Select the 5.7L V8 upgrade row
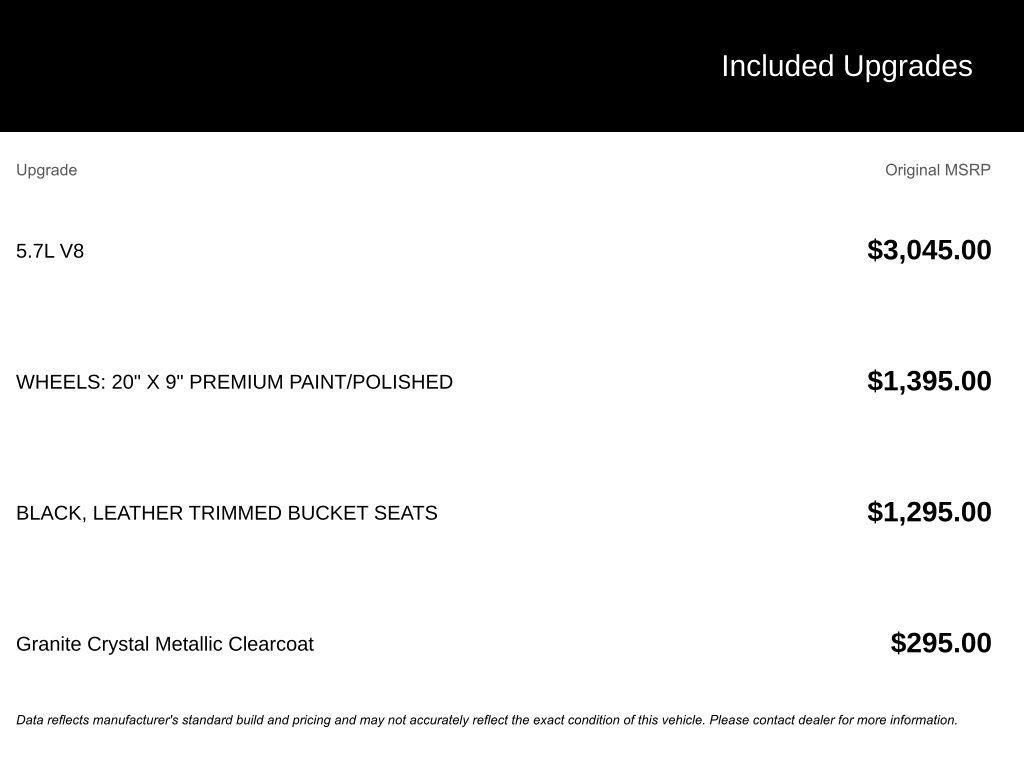 50,251
